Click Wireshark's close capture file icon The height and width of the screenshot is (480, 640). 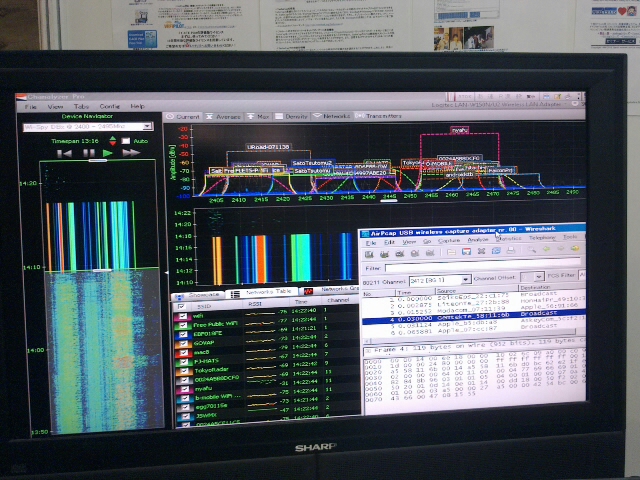coord(481,251)
